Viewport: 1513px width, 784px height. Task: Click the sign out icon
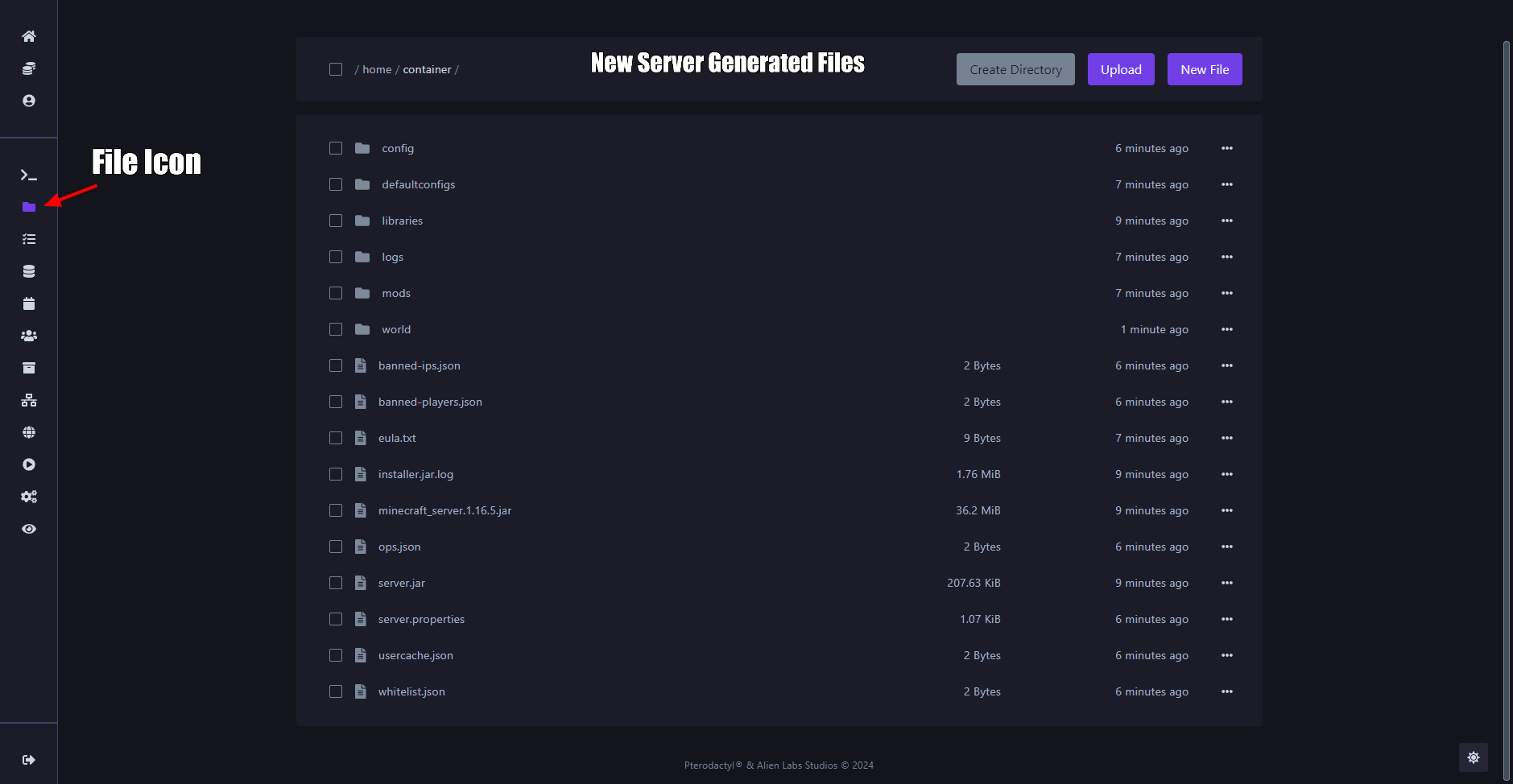[29, 760]
